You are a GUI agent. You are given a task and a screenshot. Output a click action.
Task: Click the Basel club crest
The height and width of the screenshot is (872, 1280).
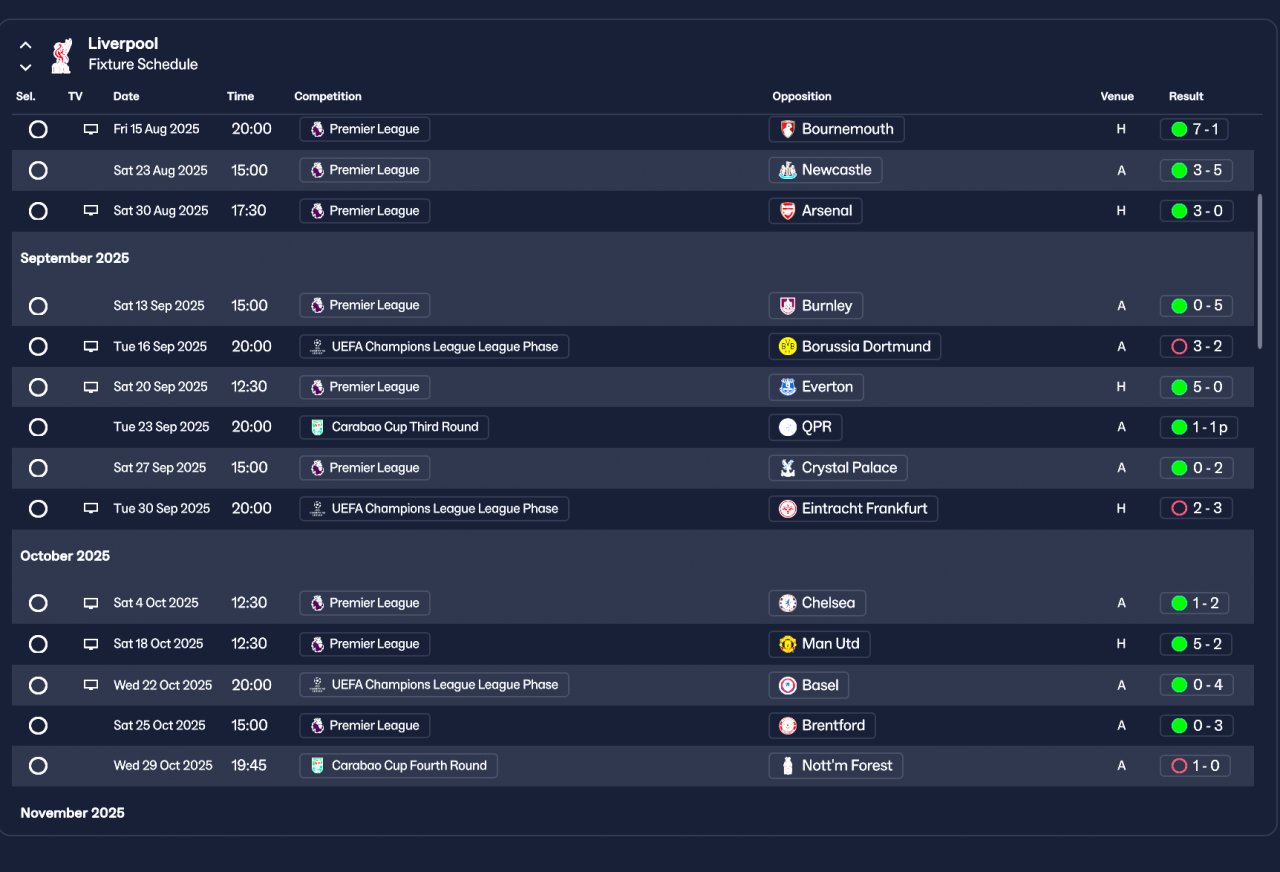tap(788, 685)
